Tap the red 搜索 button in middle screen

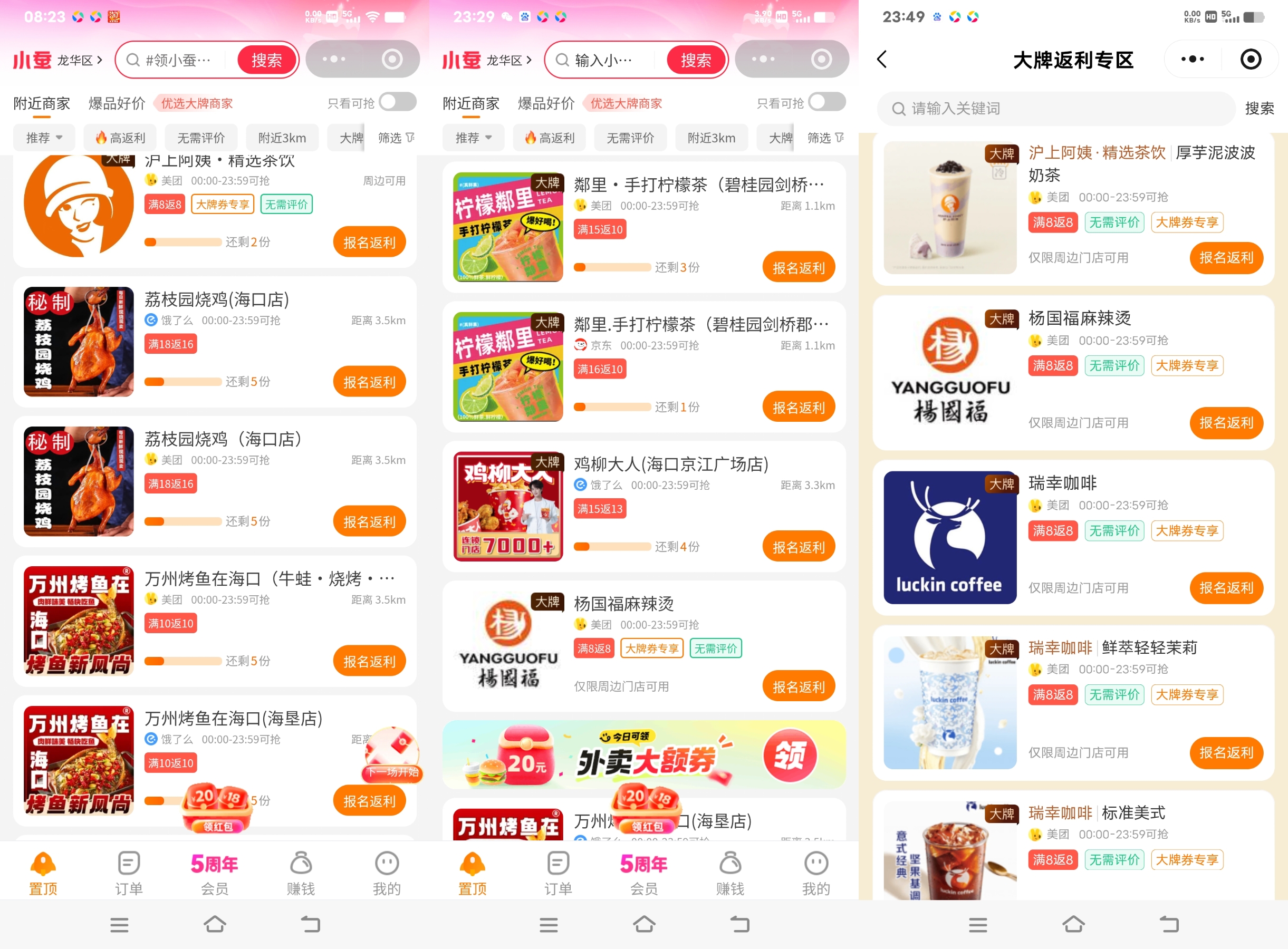(696, 60)
